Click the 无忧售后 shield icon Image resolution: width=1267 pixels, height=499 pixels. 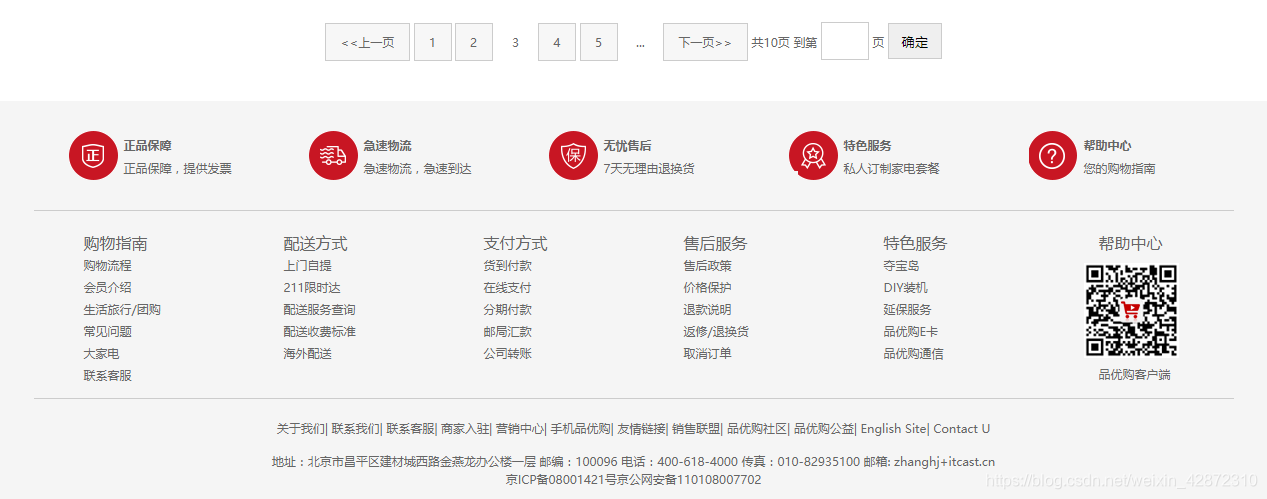[x=573, y=156]
